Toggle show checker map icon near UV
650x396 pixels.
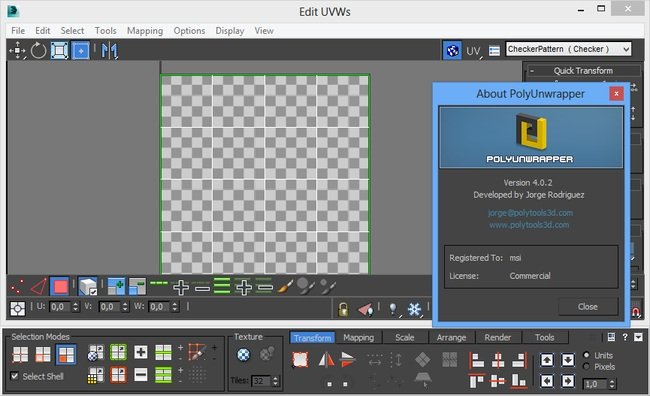tap(452, 51)
